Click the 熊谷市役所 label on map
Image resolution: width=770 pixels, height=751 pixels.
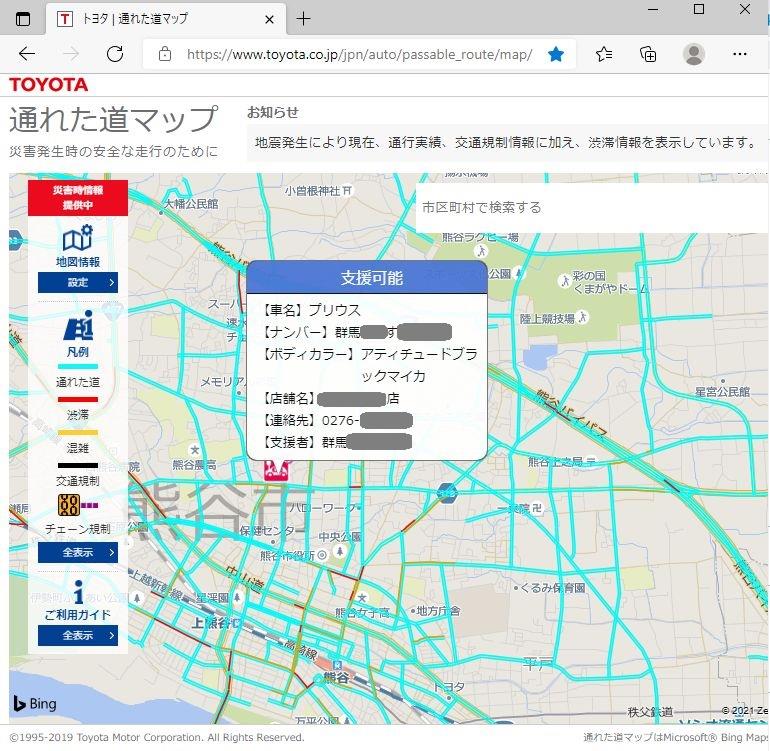coord(287,556)
